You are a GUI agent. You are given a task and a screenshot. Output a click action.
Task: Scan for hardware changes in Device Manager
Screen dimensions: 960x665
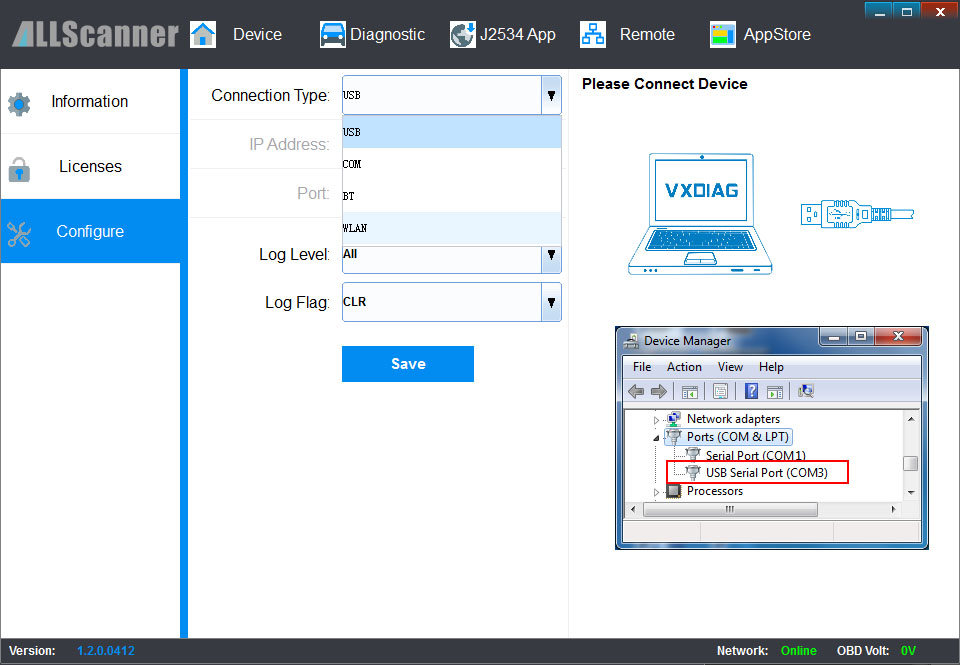pyautogui.click(x=806, y=391)
